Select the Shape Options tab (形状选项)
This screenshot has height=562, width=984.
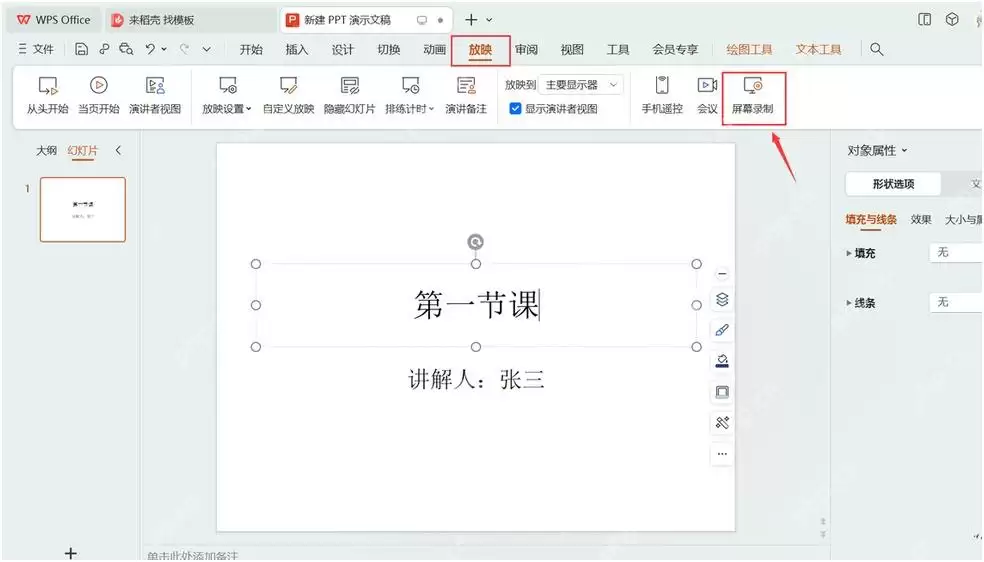(x=893, y=184)
